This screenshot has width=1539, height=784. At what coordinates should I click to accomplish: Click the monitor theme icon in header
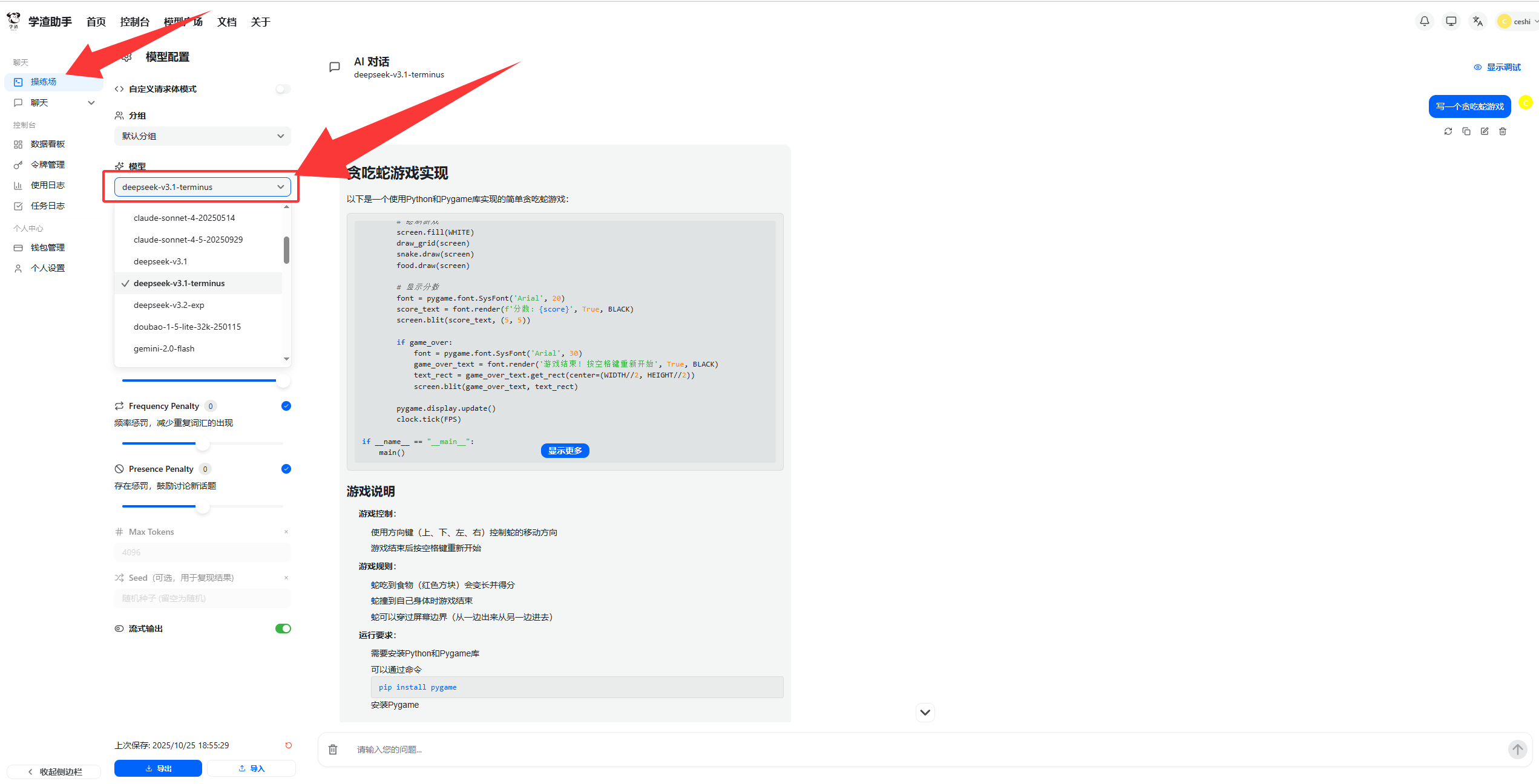pyautogui.click(x=1451, y=21)
